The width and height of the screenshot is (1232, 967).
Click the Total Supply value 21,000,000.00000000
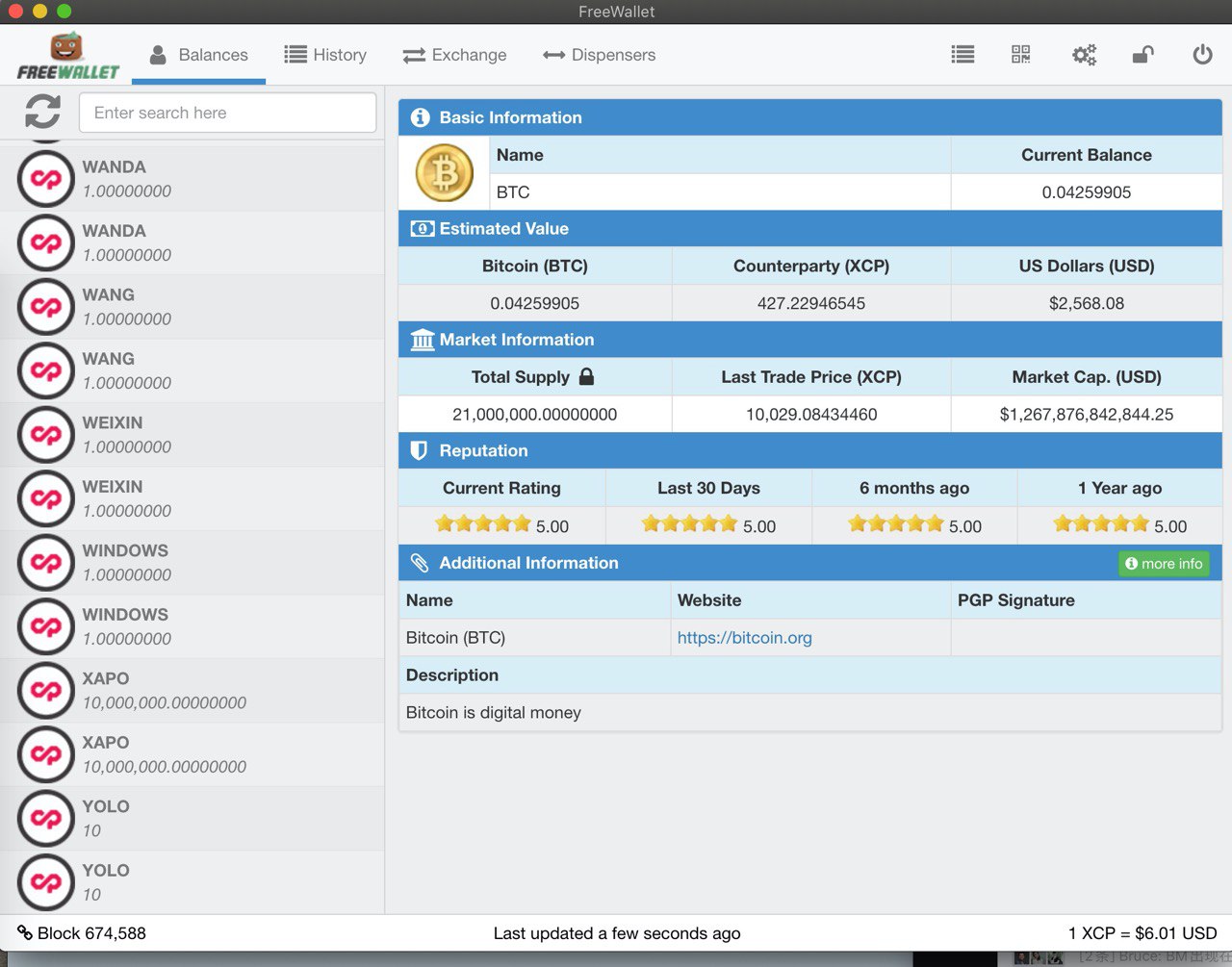click(x=535, y=415)
